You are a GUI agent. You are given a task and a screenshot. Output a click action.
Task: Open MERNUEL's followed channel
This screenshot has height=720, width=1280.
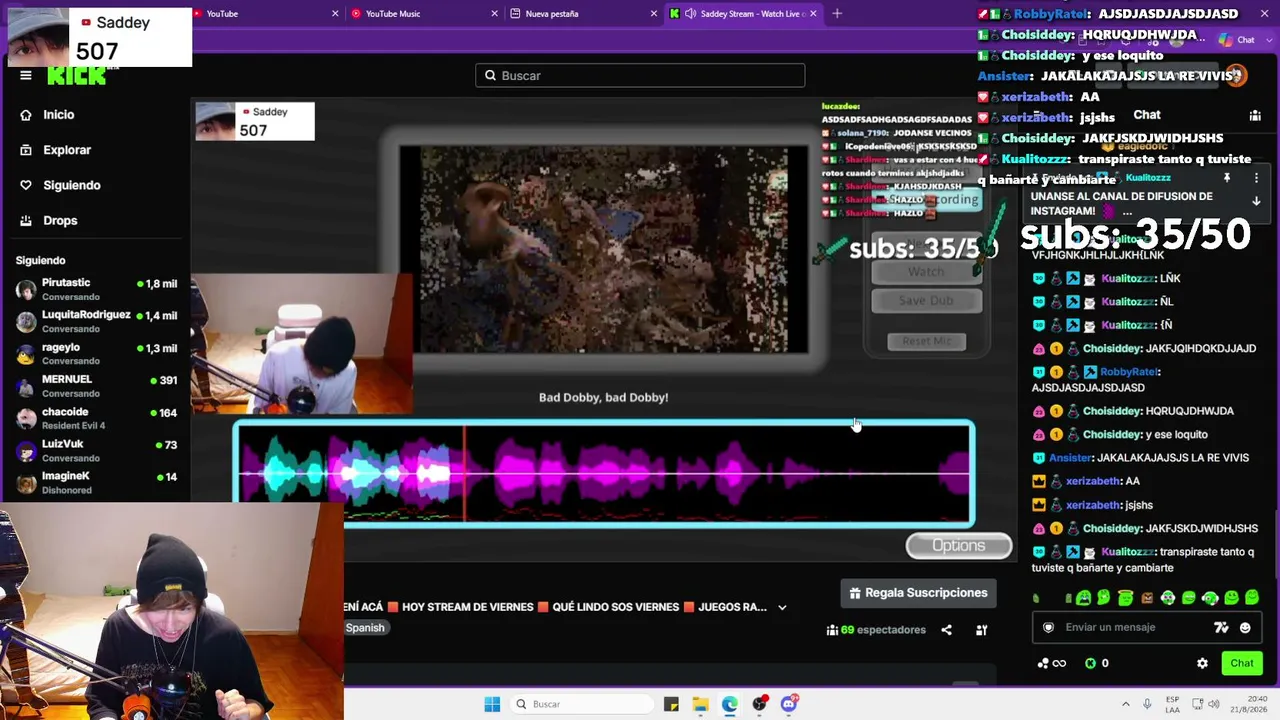[96, 386]
